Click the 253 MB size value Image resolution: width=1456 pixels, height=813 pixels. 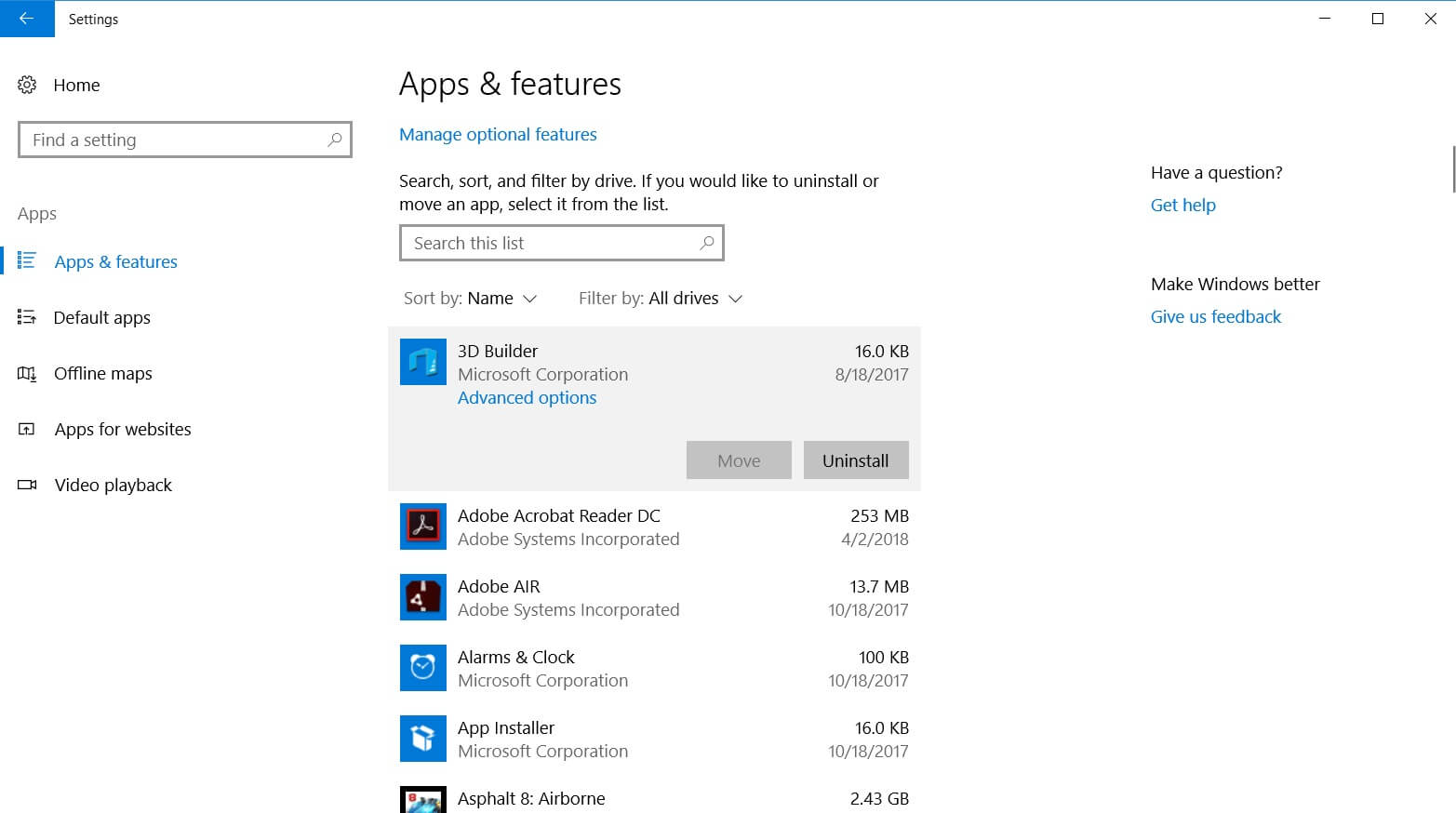tap(879, 515)
